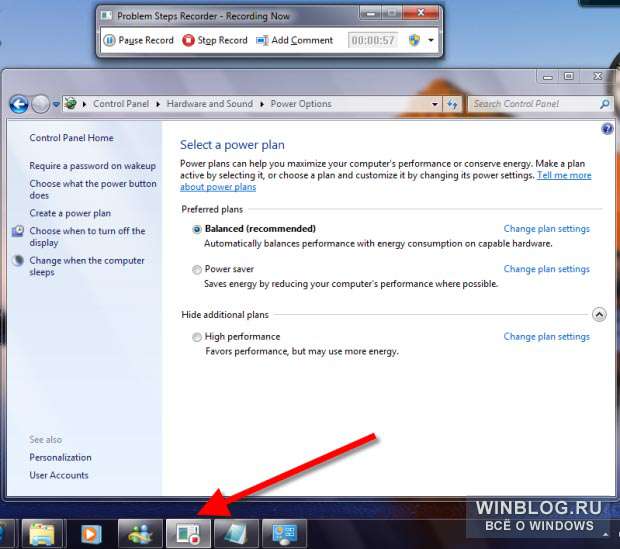The height and width of the screenshot is (549, 620).
Task: Open Create a power plan
Action: (x=70, y=213)
